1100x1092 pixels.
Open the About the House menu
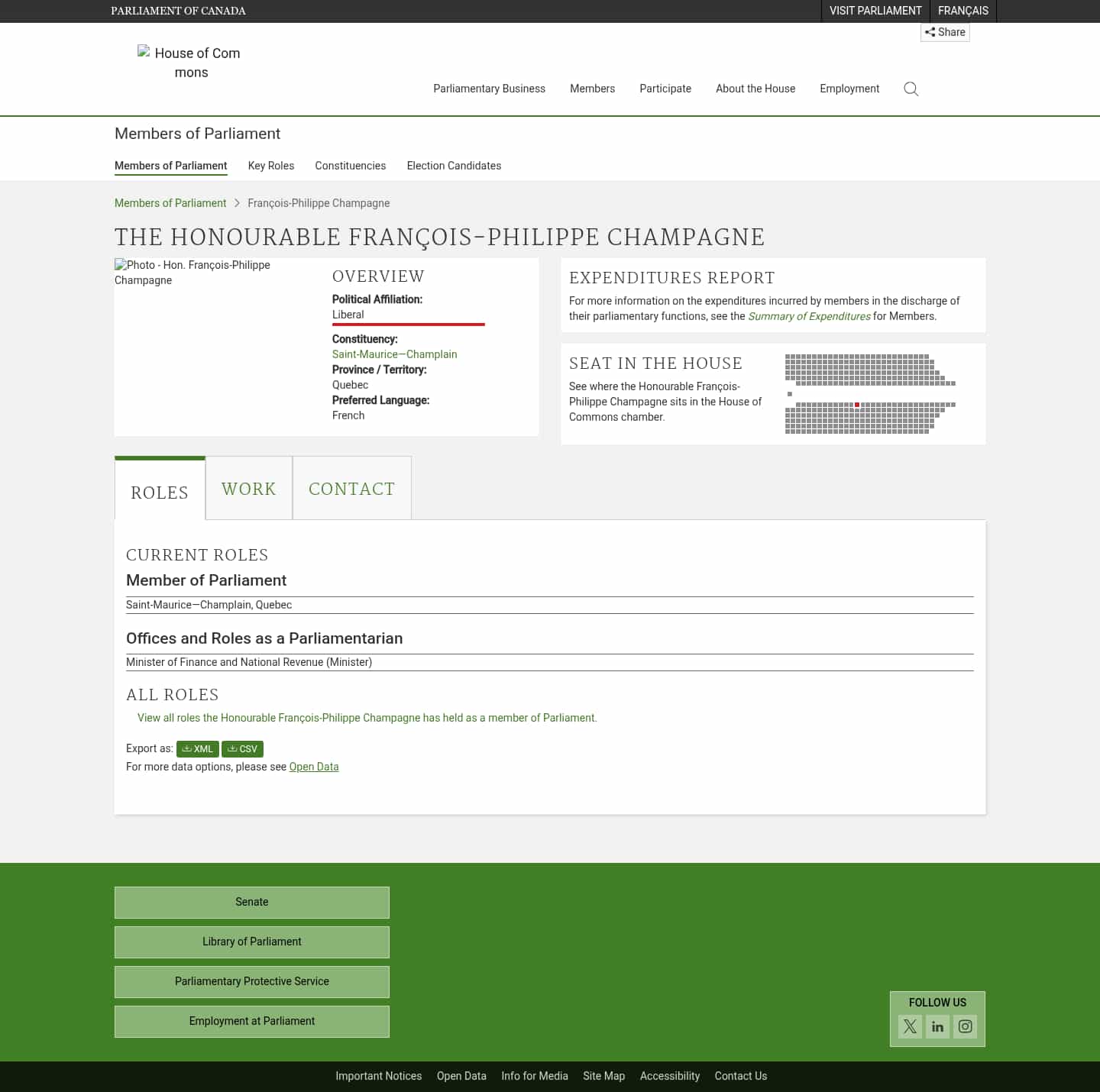[x=755, y=89]
